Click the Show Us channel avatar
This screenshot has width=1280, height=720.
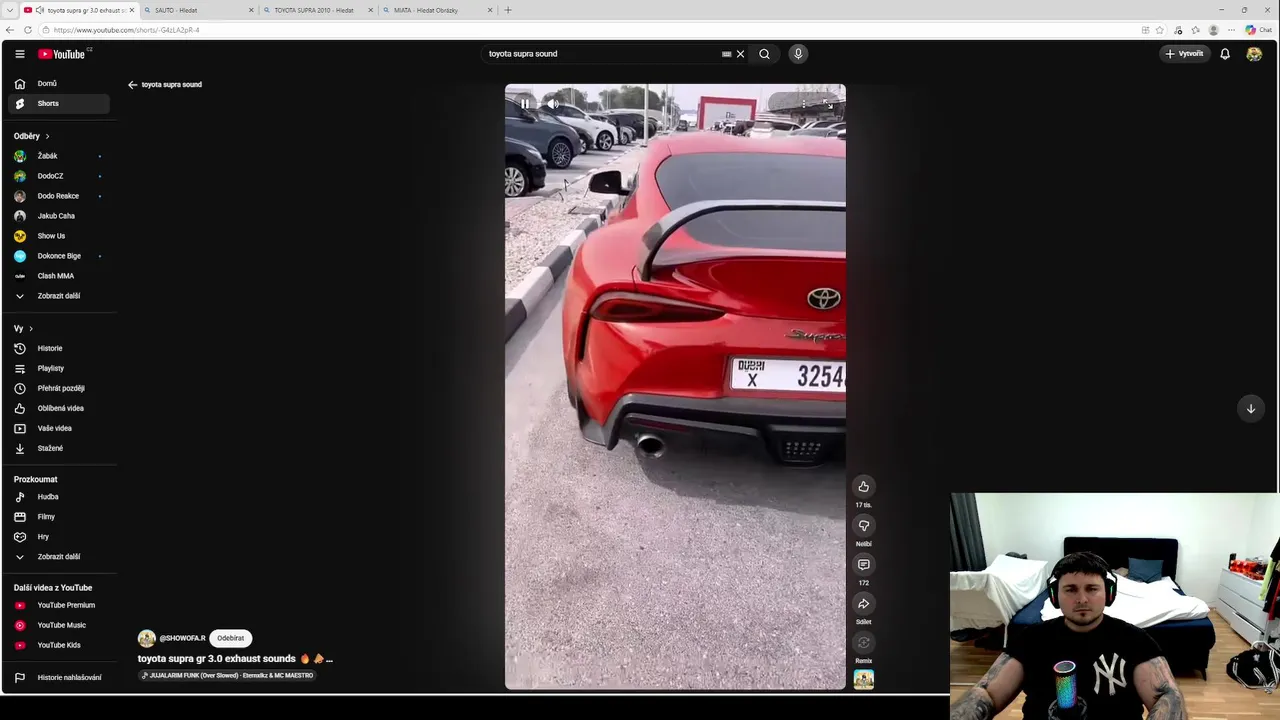[19, 236]
